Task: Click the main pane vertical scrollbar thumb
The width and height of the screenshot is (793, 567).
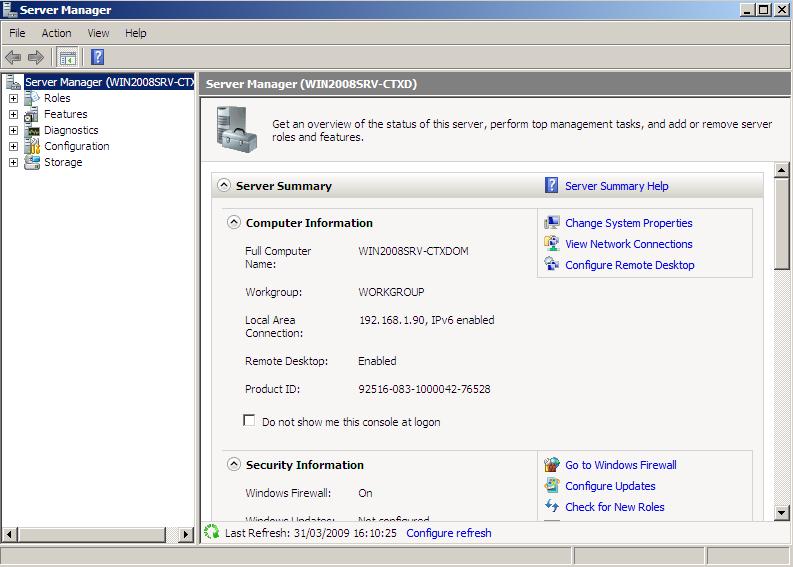Action: 781,224
